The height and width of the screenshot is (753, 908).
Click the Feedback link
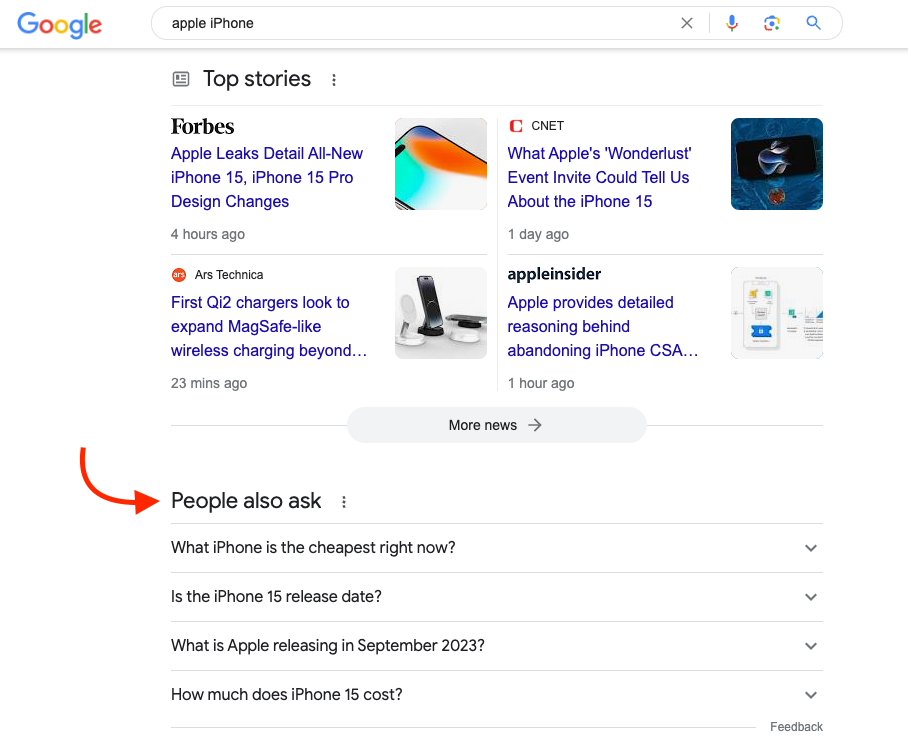click(796, 727)
